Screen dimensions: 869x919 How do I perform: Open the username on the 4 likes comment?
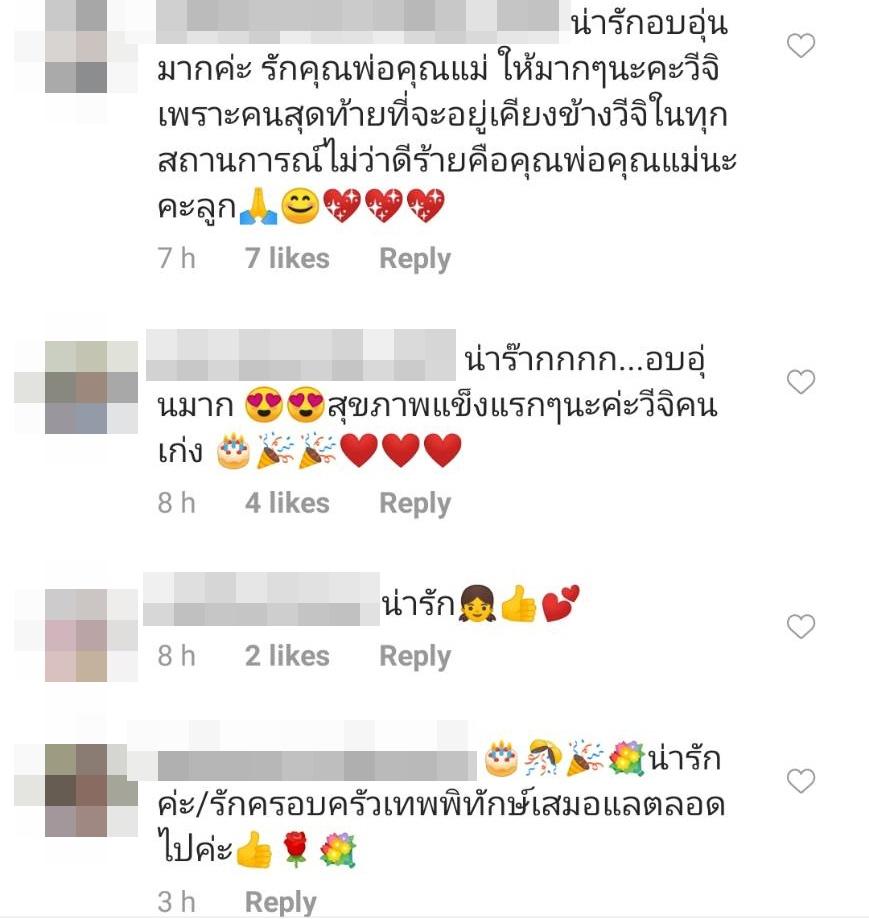click(301, 355)
